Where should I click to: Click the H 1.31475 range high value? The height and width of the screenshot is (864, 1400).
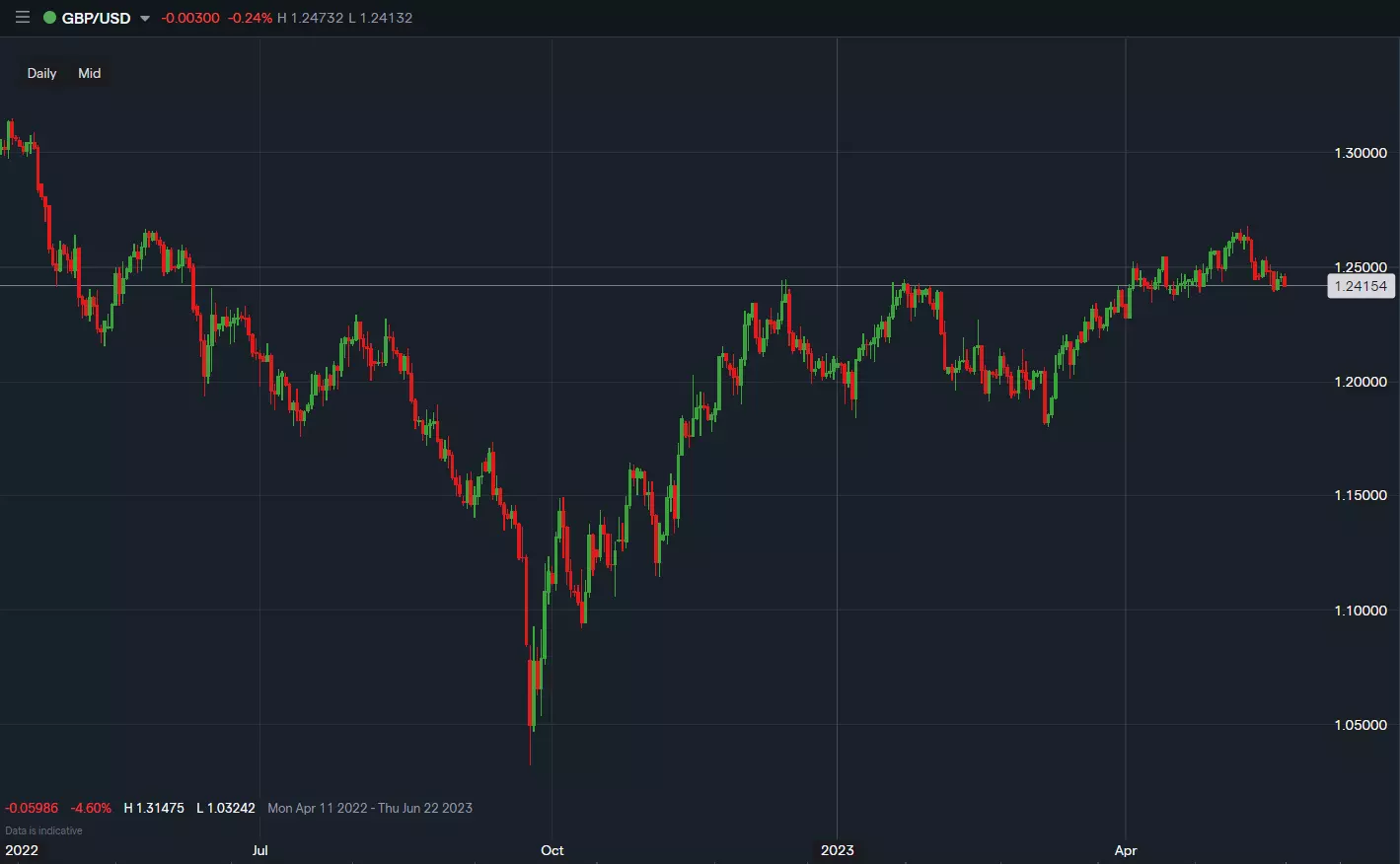click(x=154, y=808)
